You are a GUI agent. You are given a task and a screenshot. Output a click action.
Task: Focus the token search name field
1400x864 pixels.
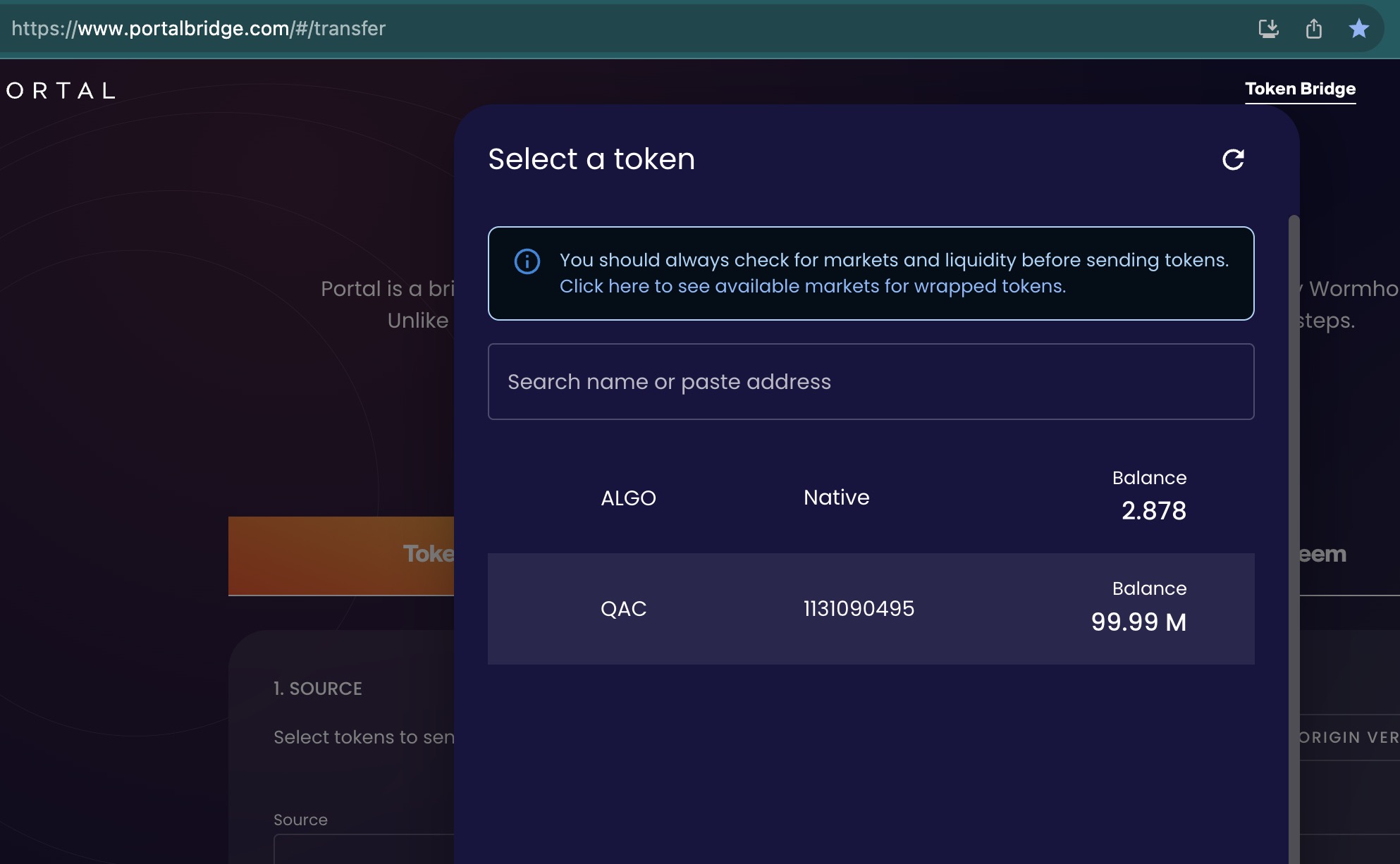tap(871, 381)
